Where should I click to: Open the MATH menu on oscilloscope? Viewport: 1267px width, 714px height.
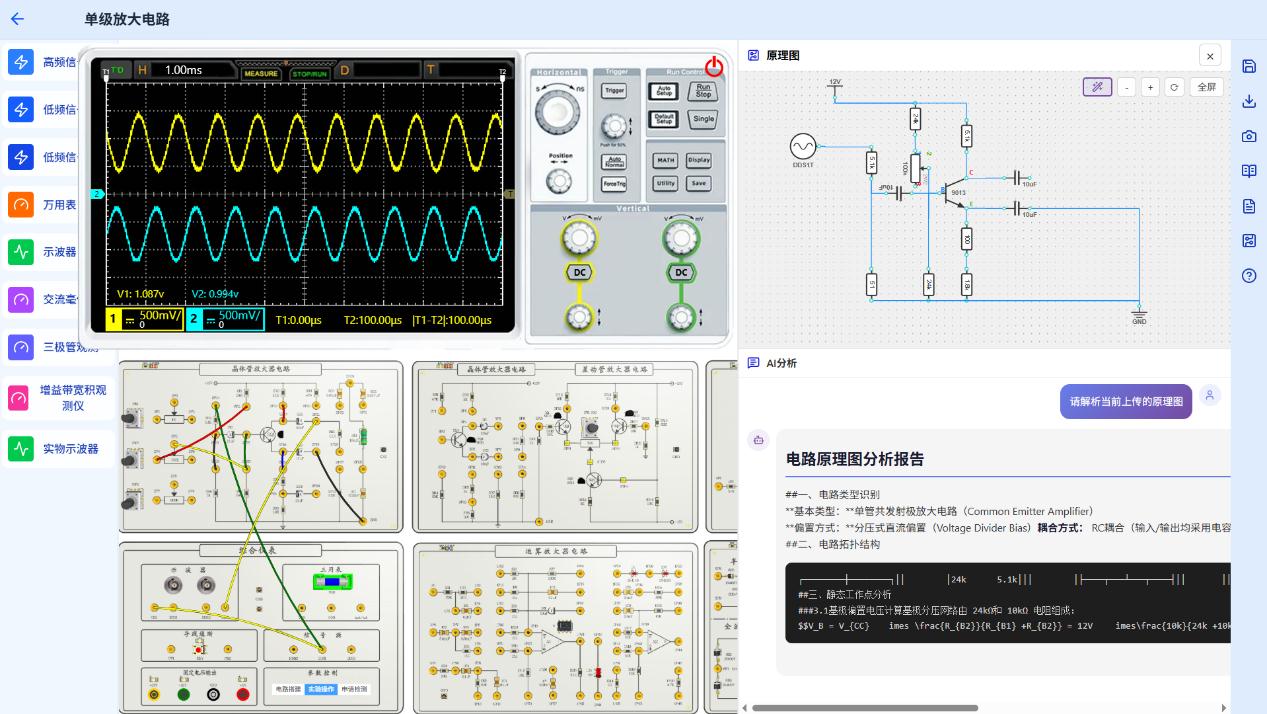665,160
